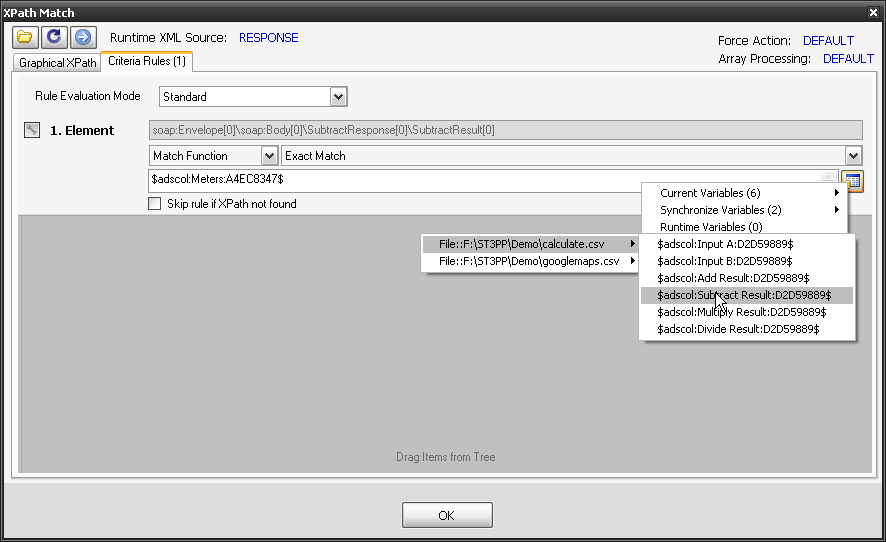The image size is (886, 542).
Task: Expand the Match Function dropdown
Action: coord(270,155)
